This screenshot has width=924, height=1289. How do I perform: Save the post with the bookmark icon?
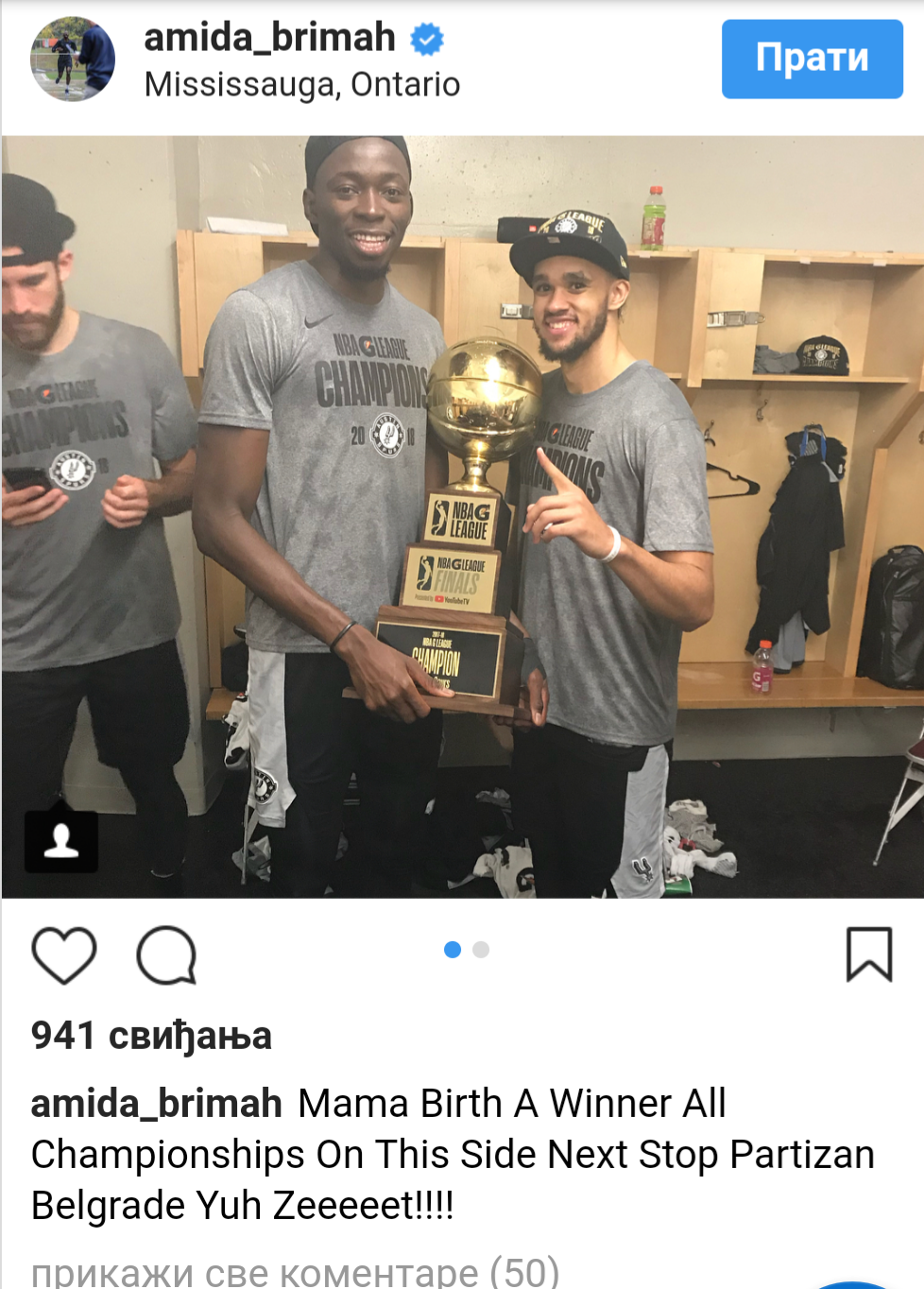pyautogui.click(x=868, y=954)
